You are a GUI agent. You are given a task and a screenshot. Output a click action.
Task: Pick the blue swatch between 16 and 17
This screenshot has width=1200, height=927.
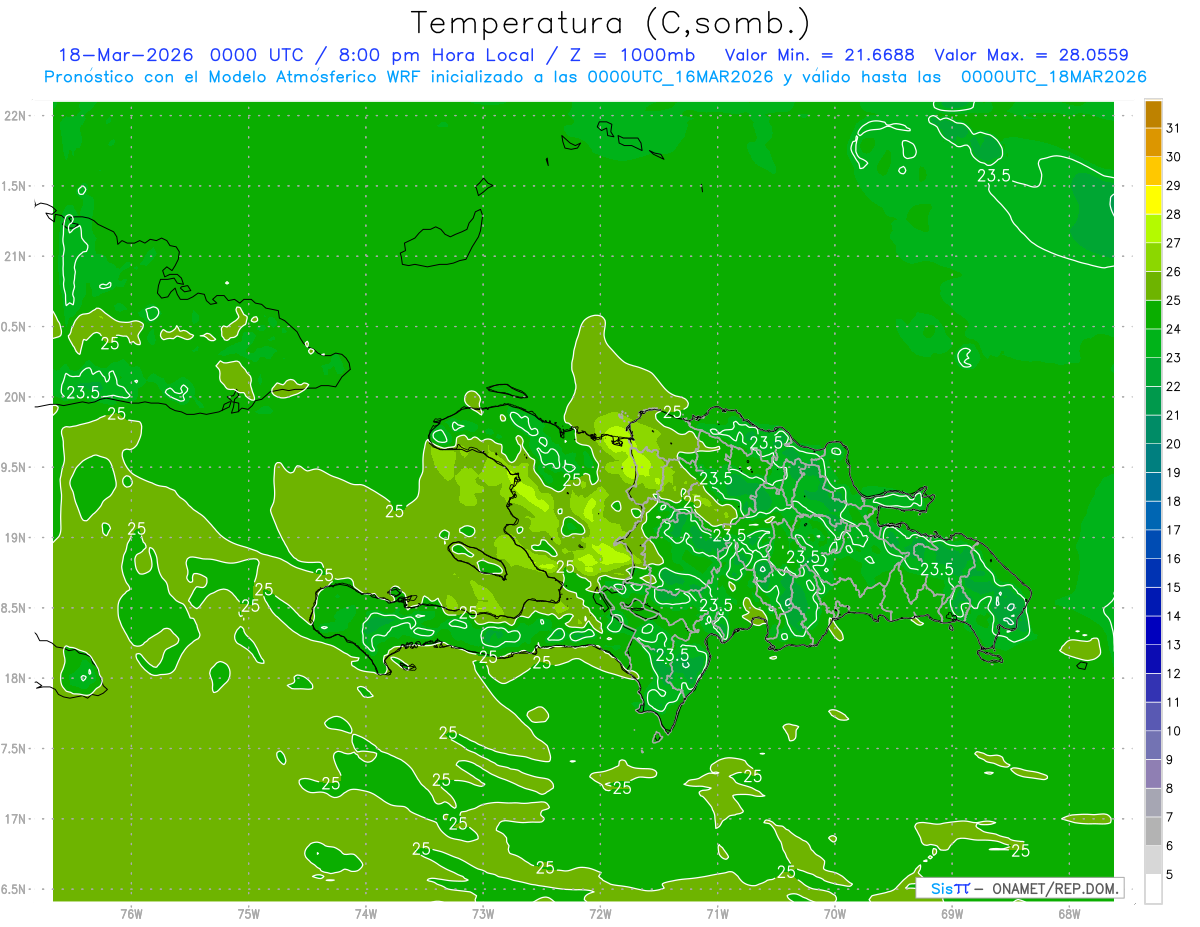pyautogui.click(x=1153, y=544)
